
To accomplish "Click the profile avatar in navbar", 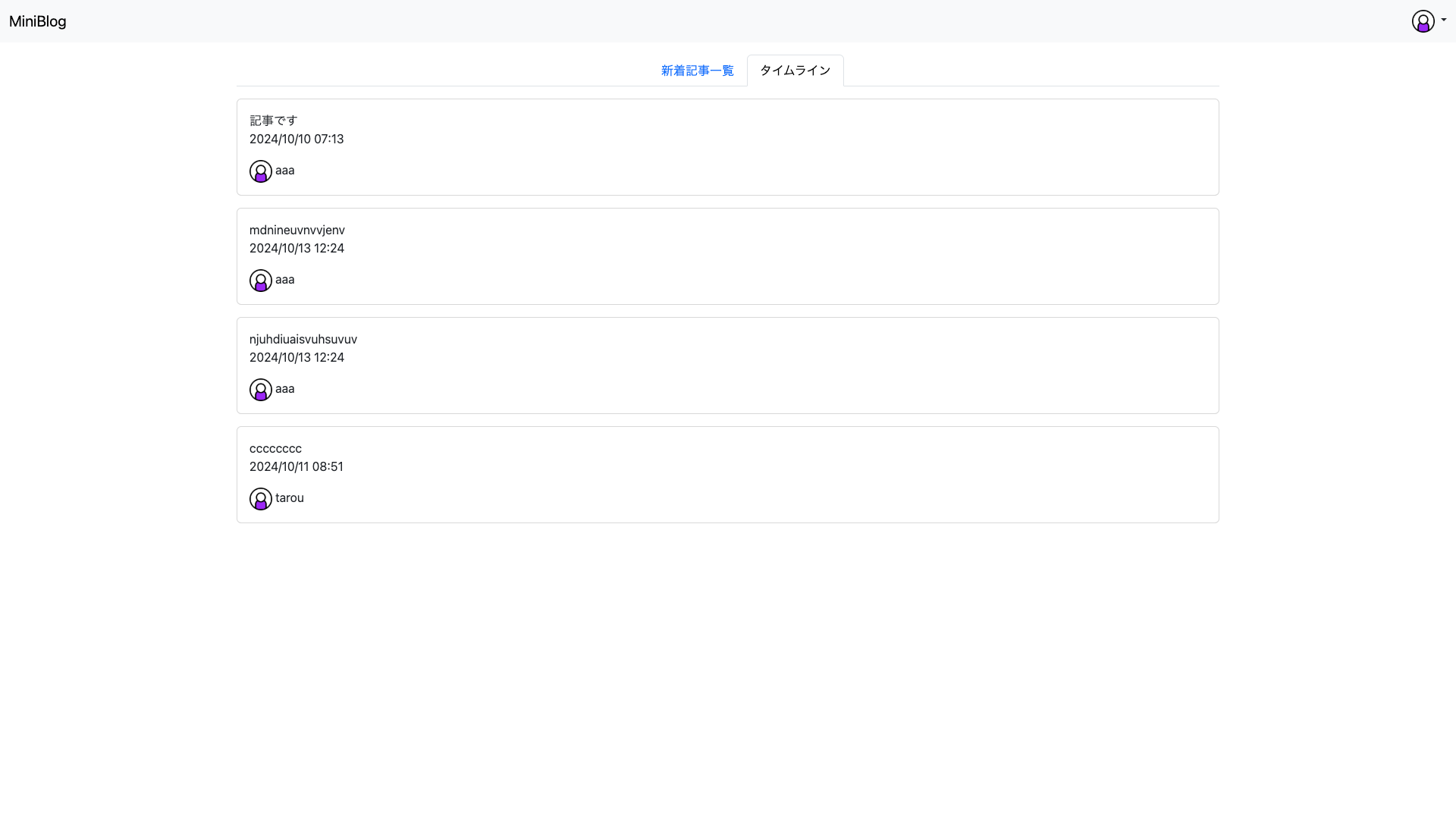I will pos(1423,21).
